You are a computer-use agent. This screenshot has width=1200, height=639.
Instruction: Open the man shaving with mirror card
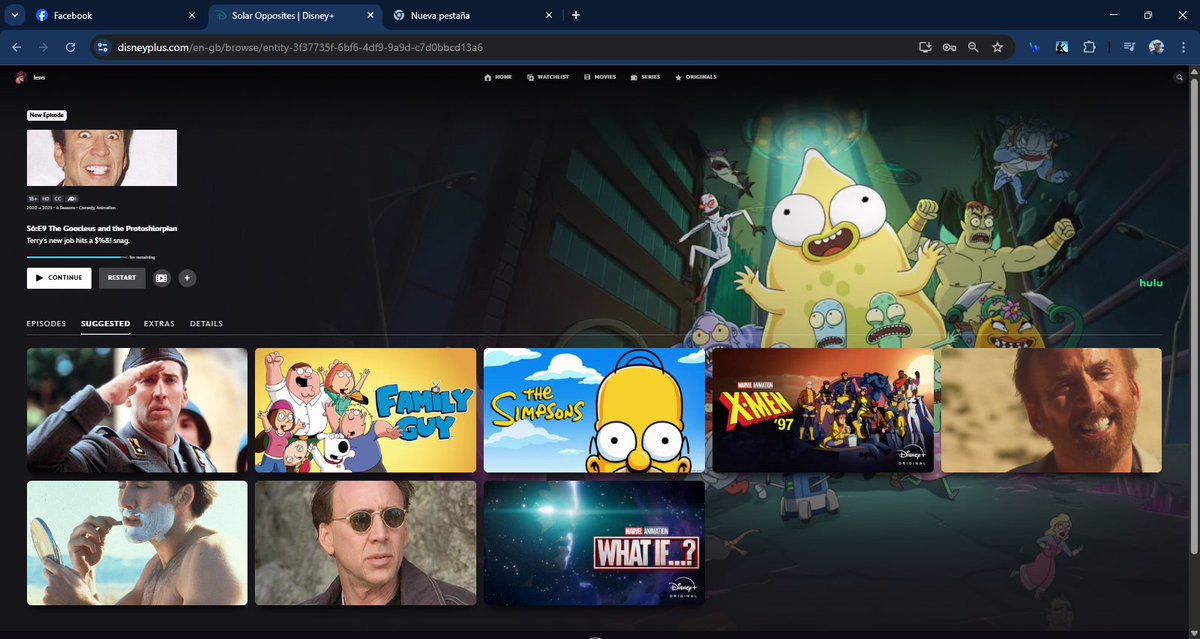click(x=137, y=543)
